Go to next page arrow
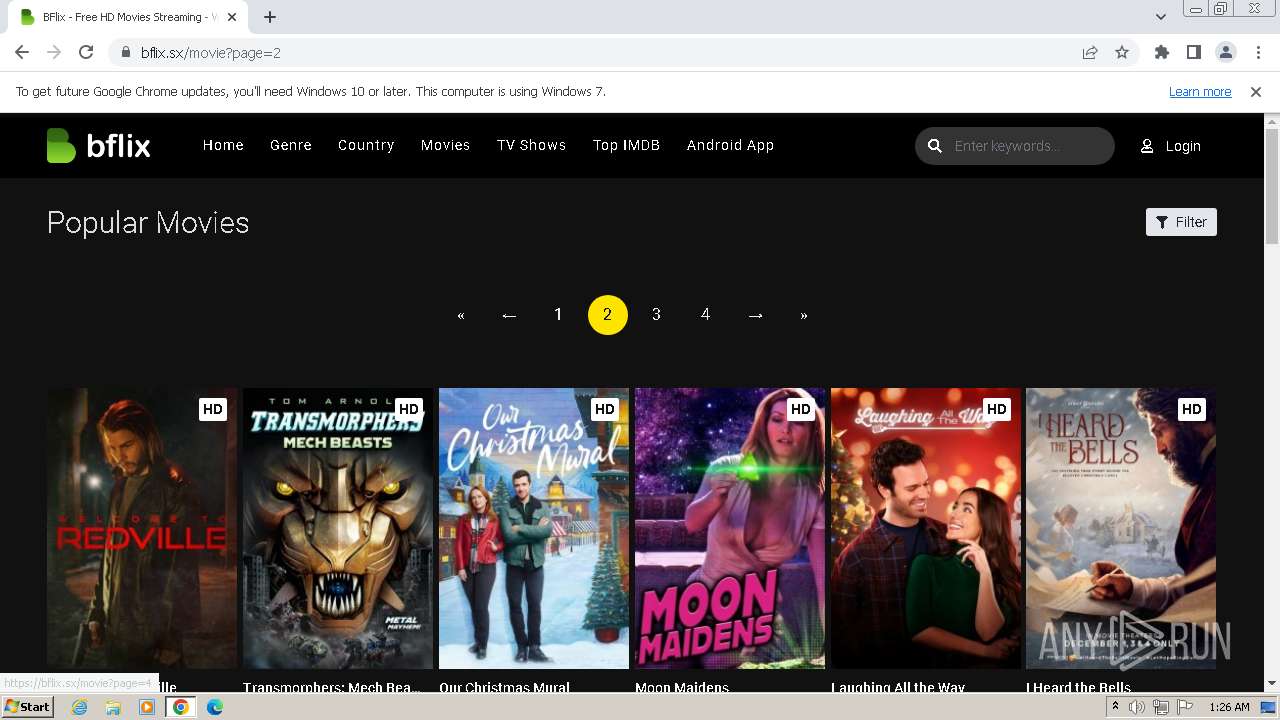This screenshot has height=720, width=1280. coord(755,315)
